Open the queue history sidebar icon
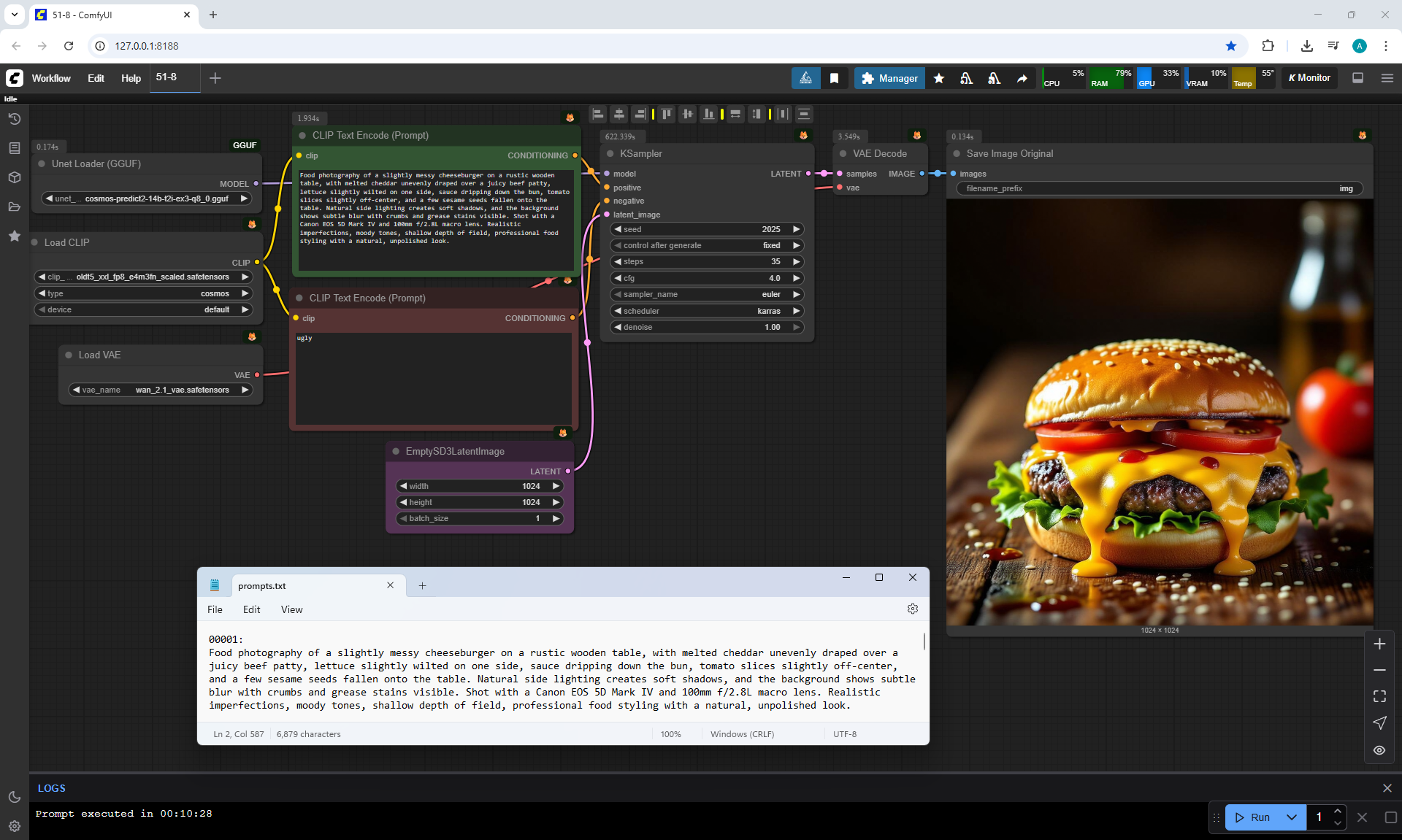The width and height of the screenshot is (1402, 840). [14, 119]
